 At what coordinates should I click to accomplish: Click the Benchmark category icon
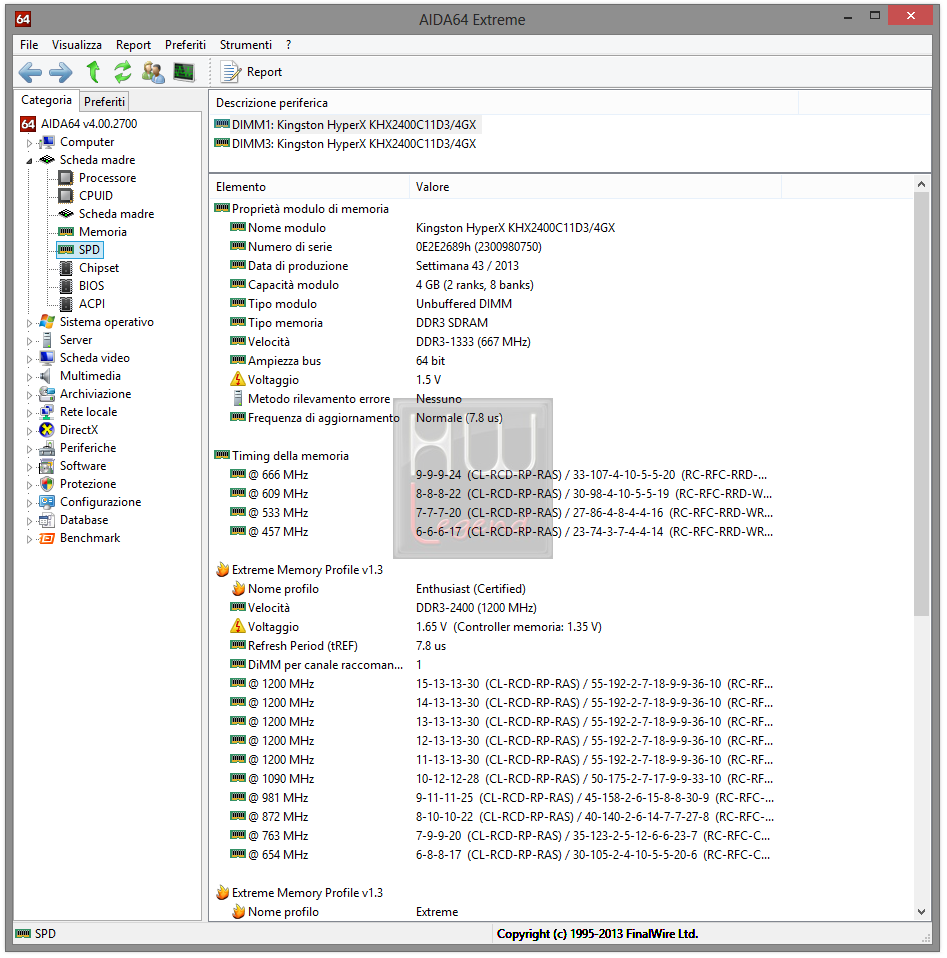46,538
